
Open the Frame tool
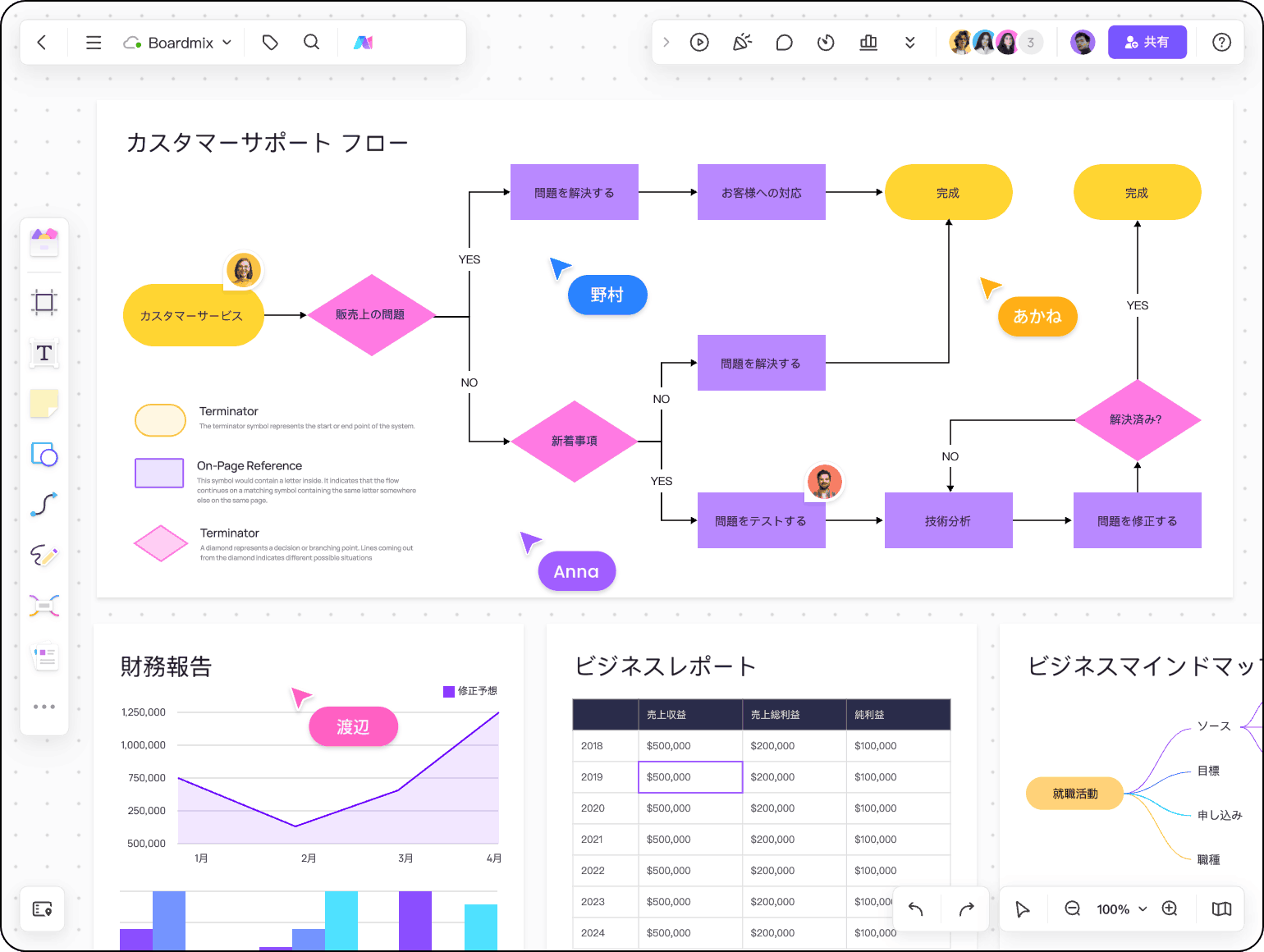point(44,301)
